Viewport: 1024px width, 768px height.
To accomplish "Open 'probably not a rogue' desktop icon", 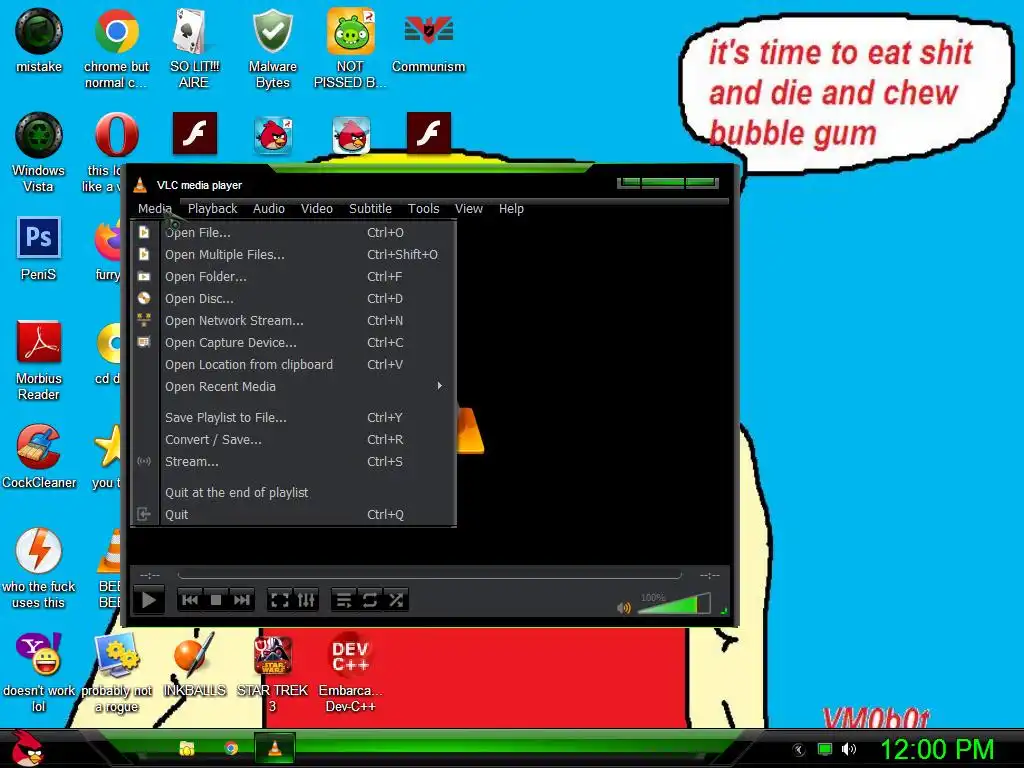I will (x=116, y=672).
